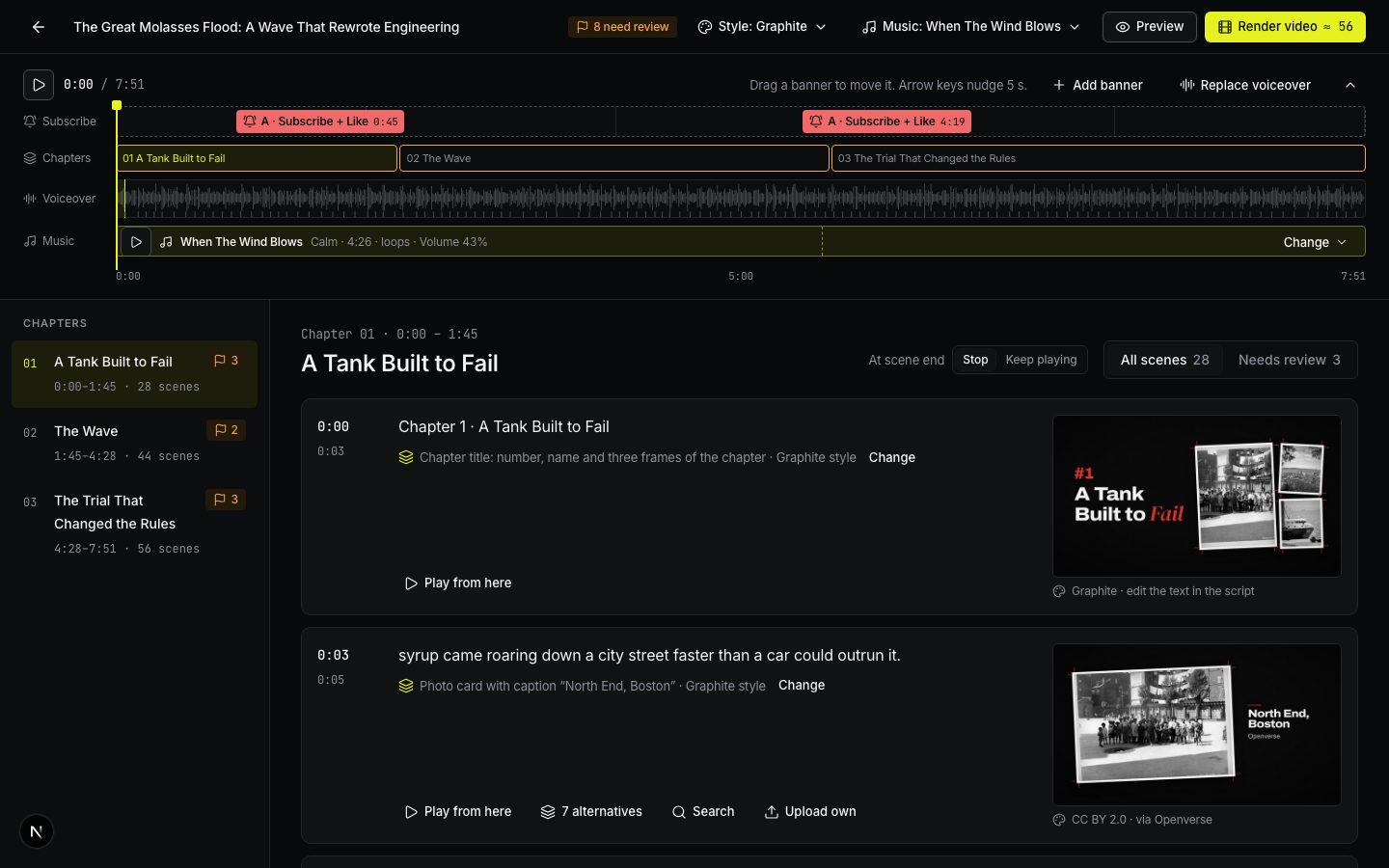
Task: Click the palette icon in Style: Graphite
Action: point(705,27)
